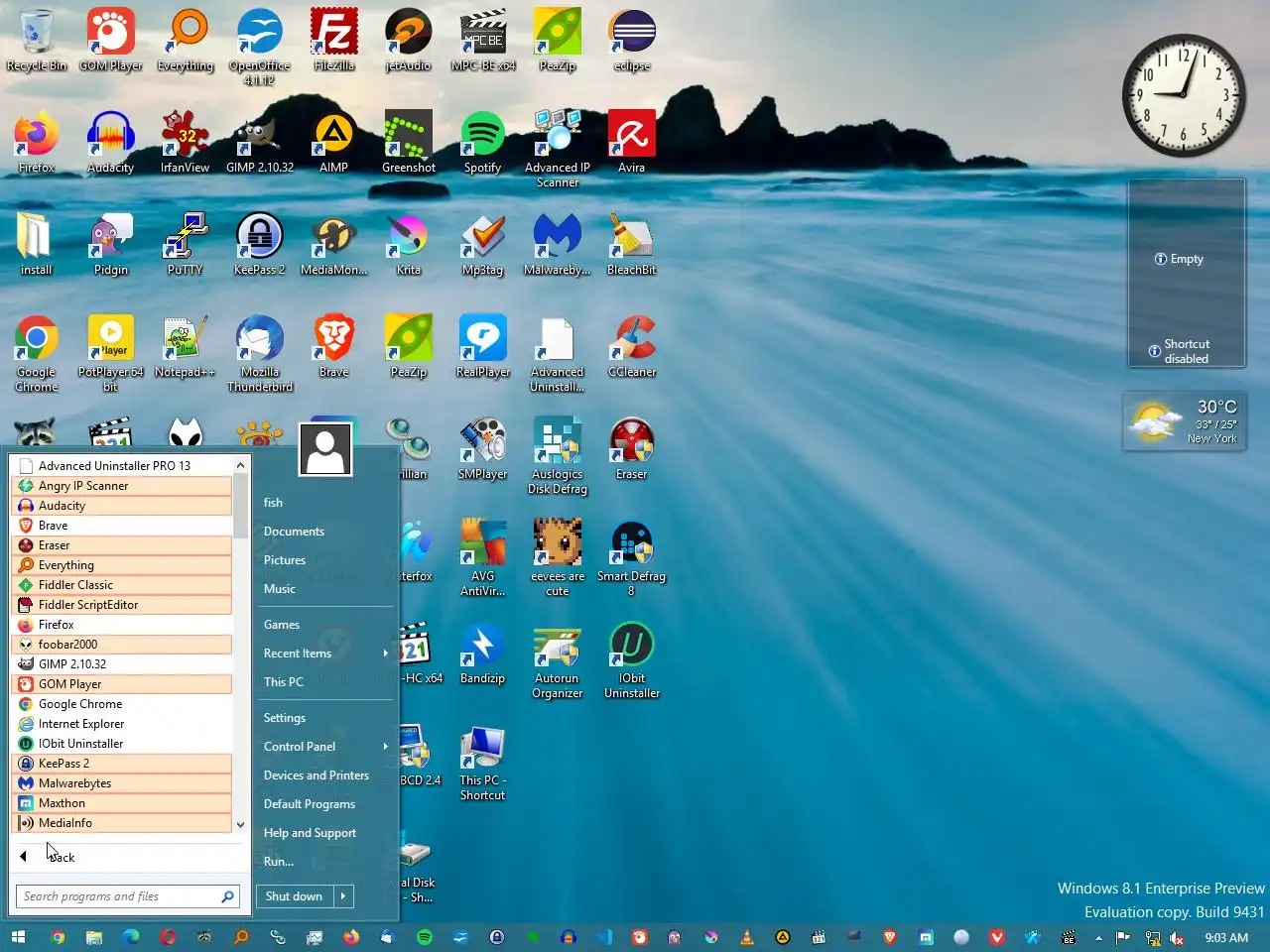1270x952 pixels.
Task: Select MediaInfo in programs list
Action: [122, 823]
